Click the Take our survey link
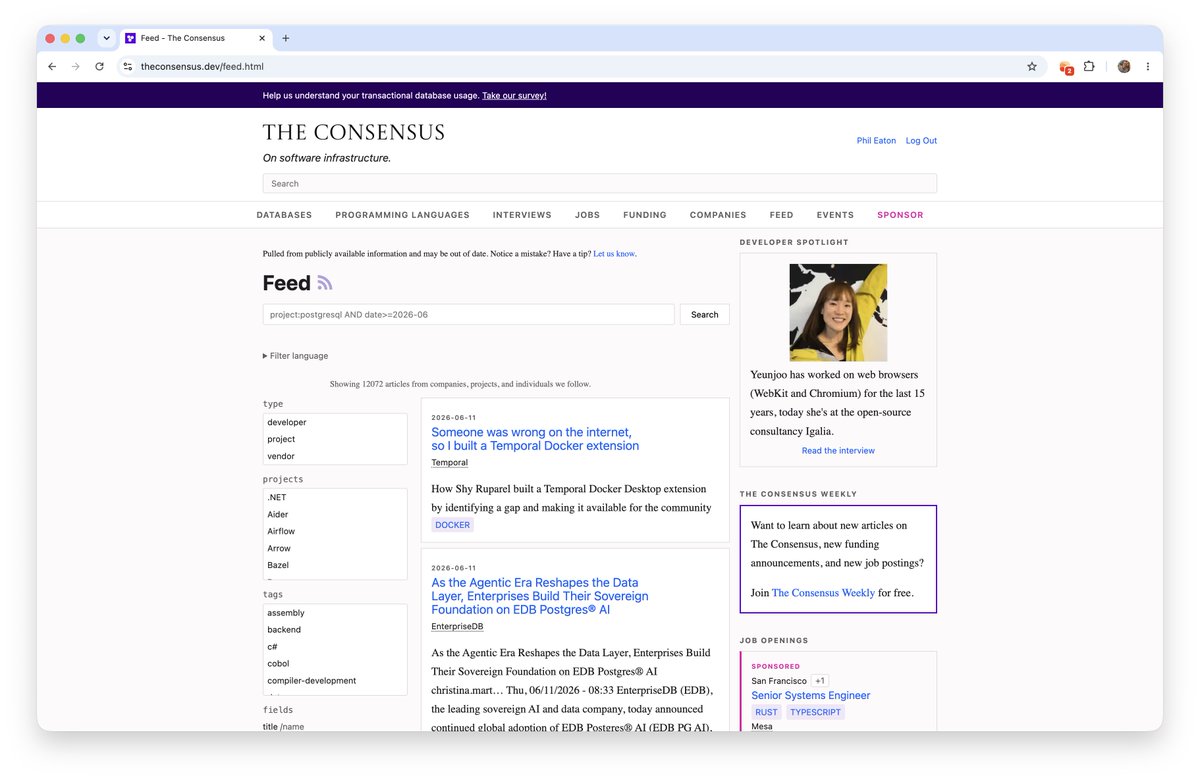This screenshot has width=1200, height=780. 514,96
